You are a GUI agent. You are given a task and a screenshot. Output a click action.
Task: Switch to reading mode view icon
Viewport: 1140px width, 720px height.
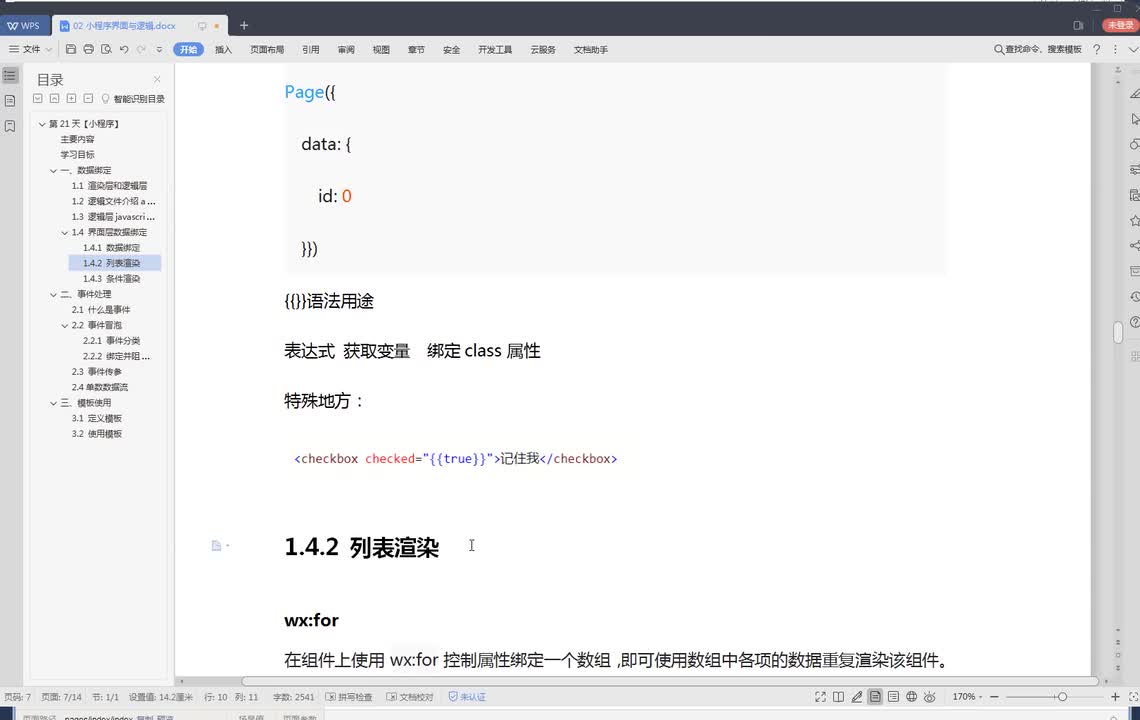(838, 697)
